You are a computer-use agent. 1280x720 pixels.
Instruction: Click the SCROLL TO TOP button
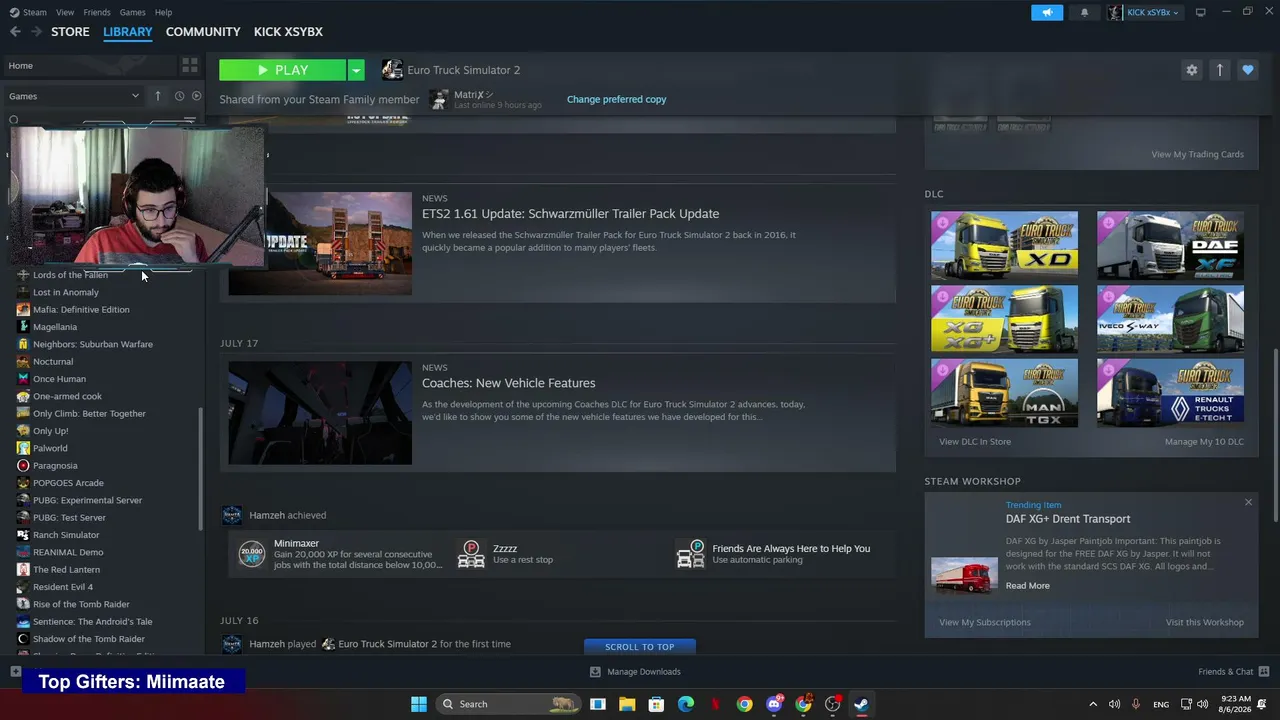coord(640,647)
